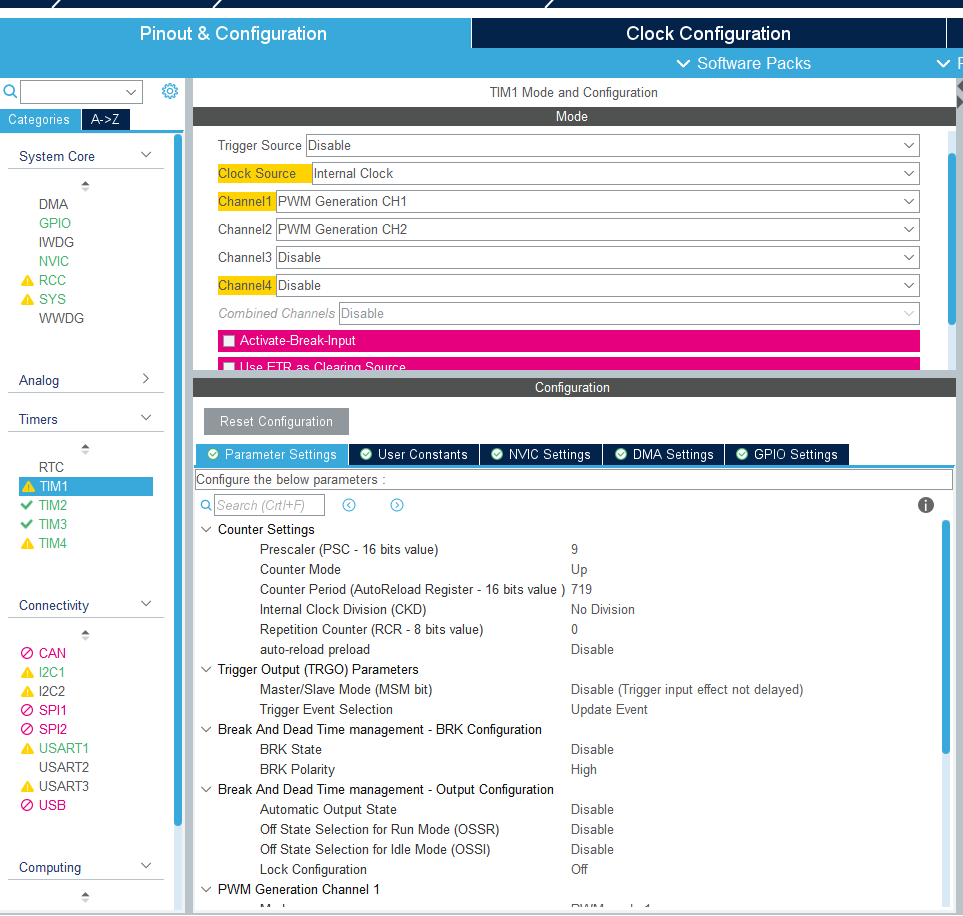This screenshot has height=916, width=963.
Task: Open the Channel3 dropdown
Action: point(598,257)
